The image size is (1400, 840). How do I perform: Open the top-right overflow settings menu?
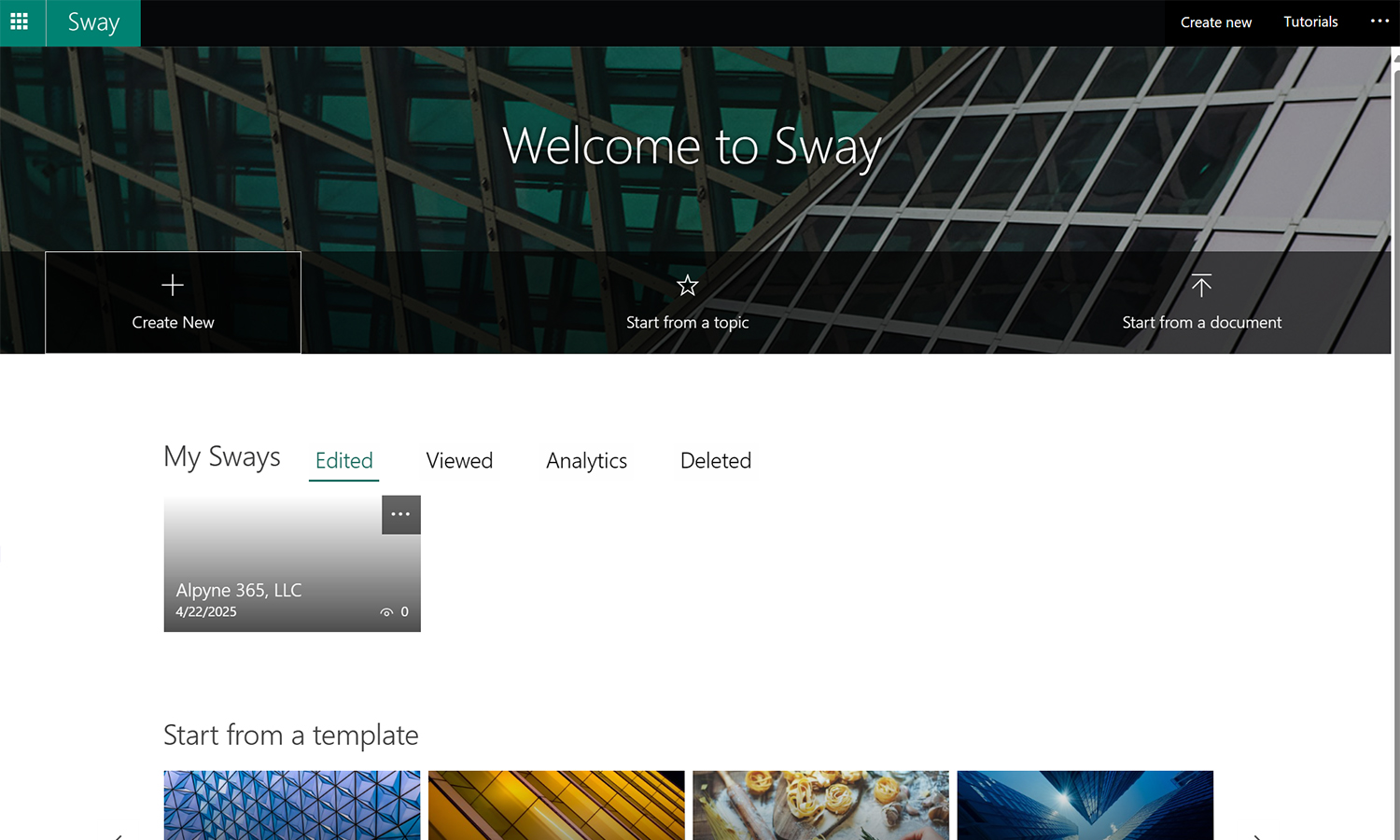pyautogui.click(x=1379, y=21)
